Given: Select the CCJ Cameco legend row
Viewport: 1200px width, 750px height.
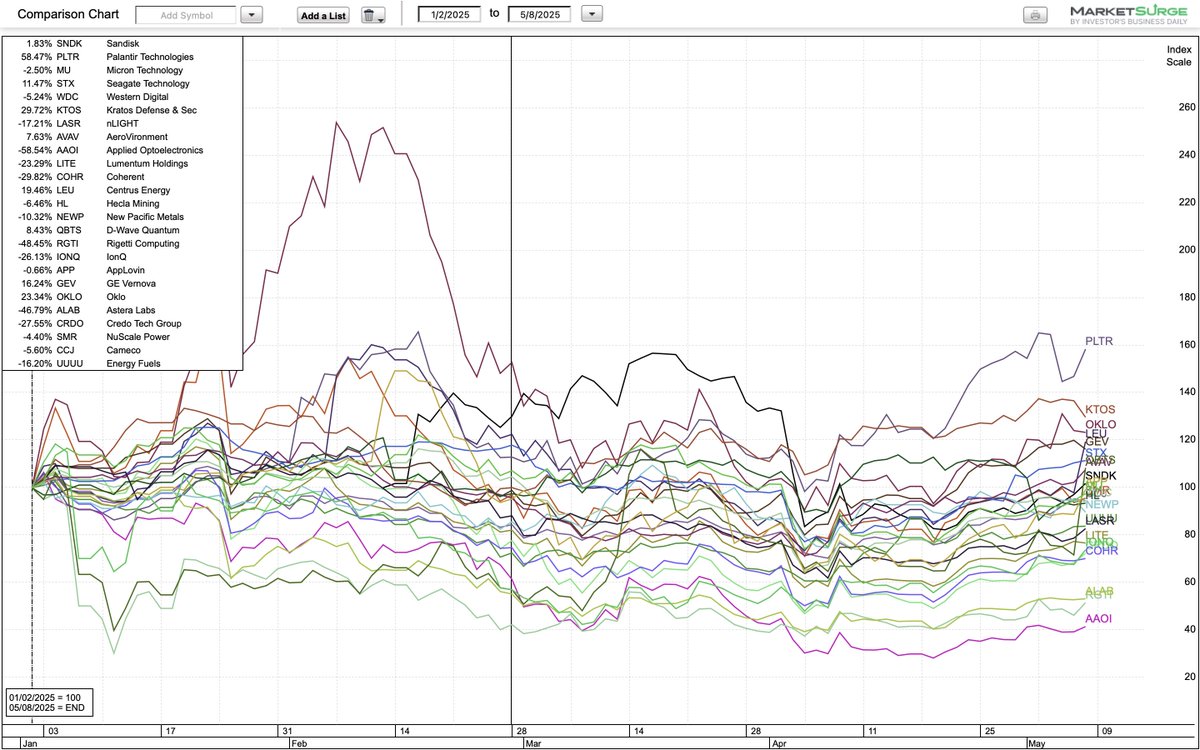Looking at the screenshot, I should (x=121, y=350).
